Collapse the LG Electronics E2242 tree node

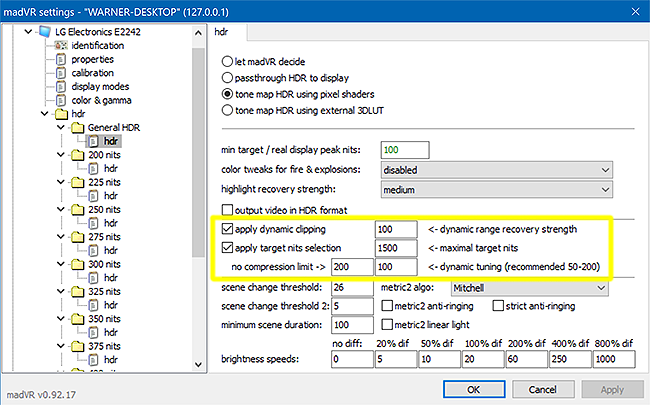click(28, 32)
